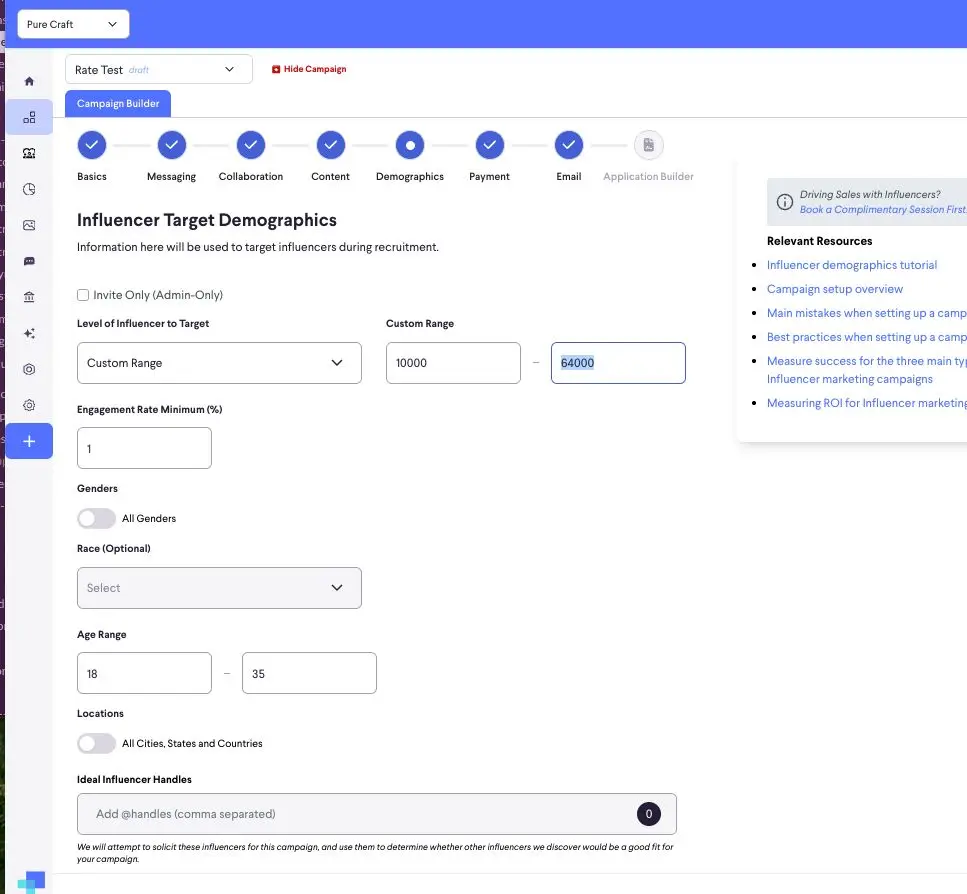Screen dimensions: 967x894
Task: Open Best practices when setting up link
Action: point(866,337)
